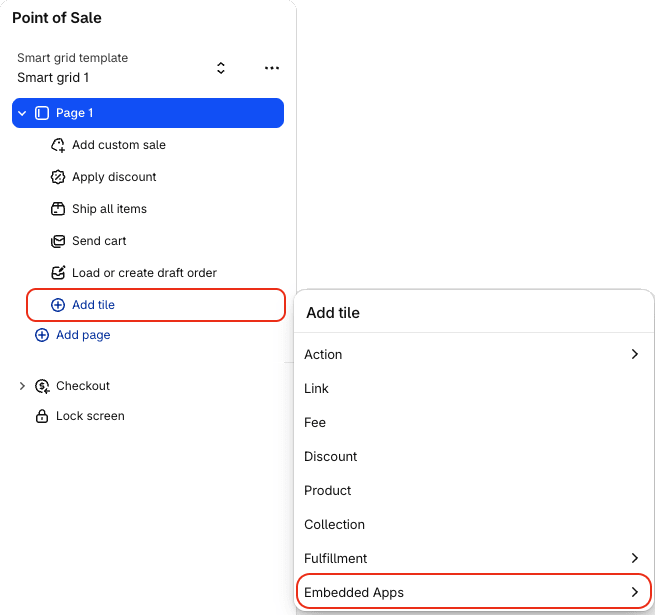Click the Smart grid template label
655x615 pixels.
72,58
